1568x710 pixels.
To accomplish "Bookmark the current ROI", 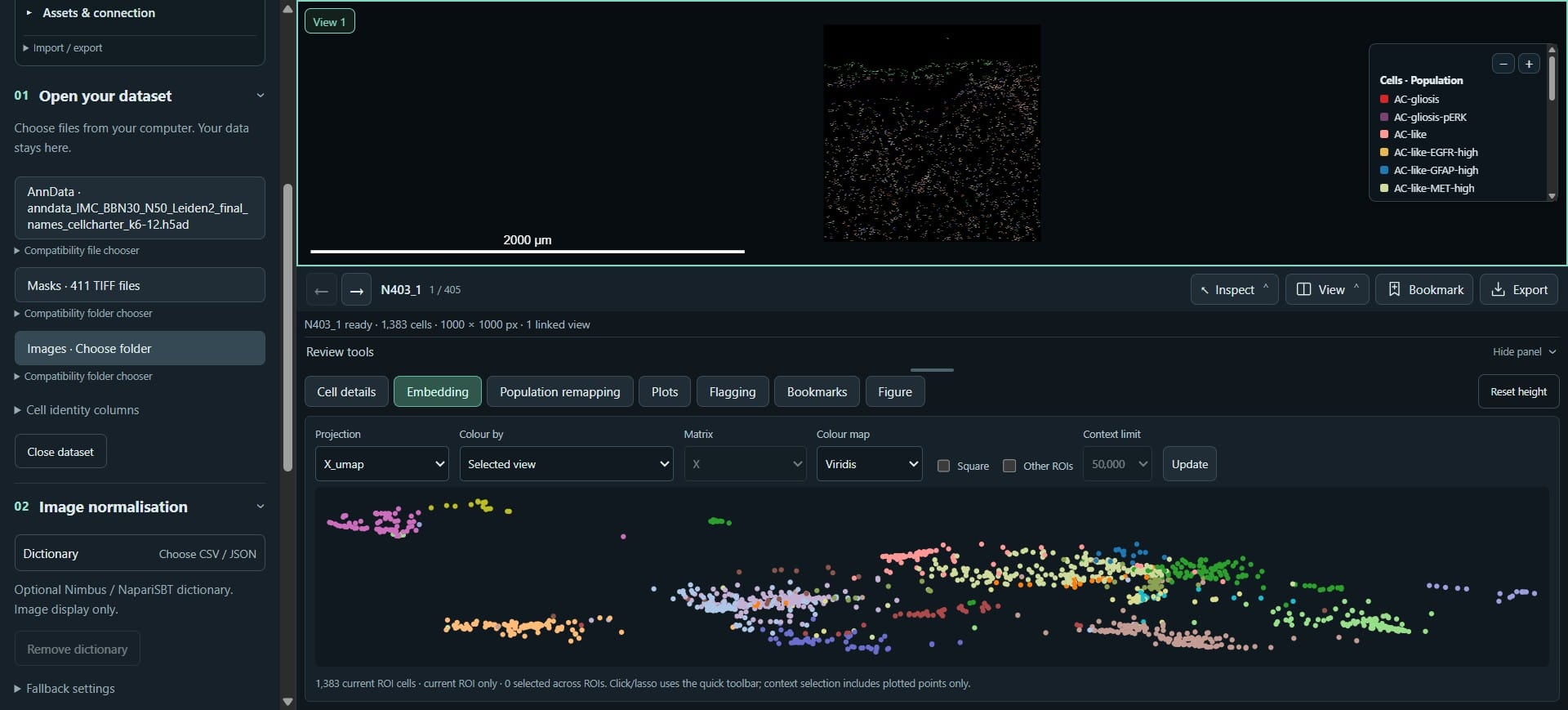I will [1424, 289].
